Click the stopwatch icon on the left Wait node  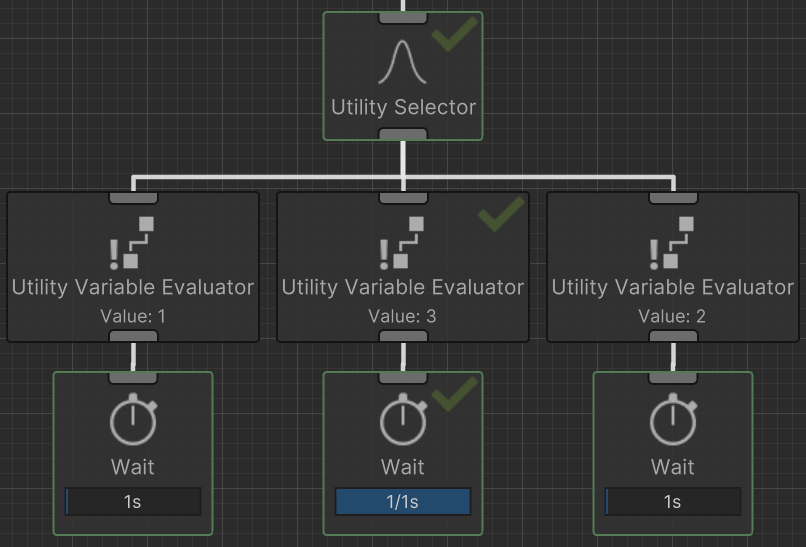coord(133,420)
